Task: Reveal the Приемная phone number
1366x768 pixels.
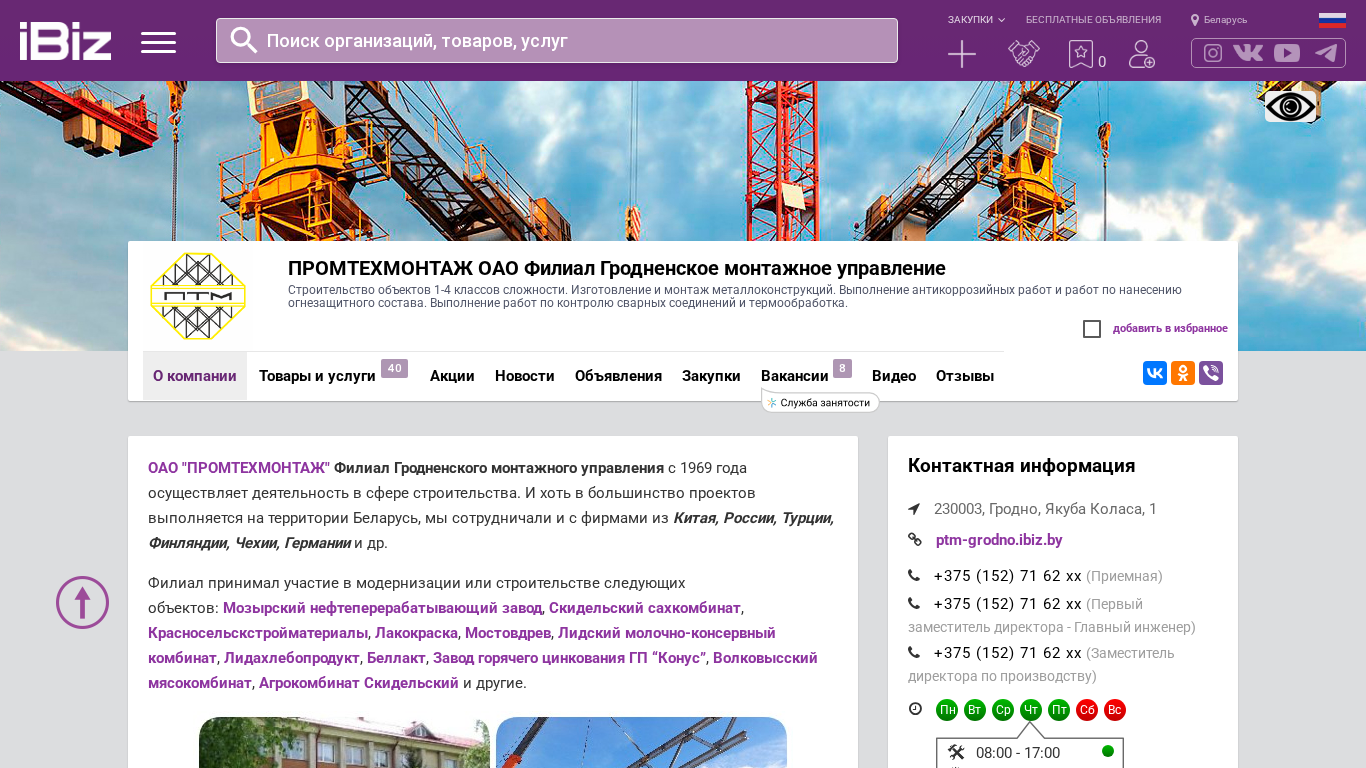Action: 1007,576
